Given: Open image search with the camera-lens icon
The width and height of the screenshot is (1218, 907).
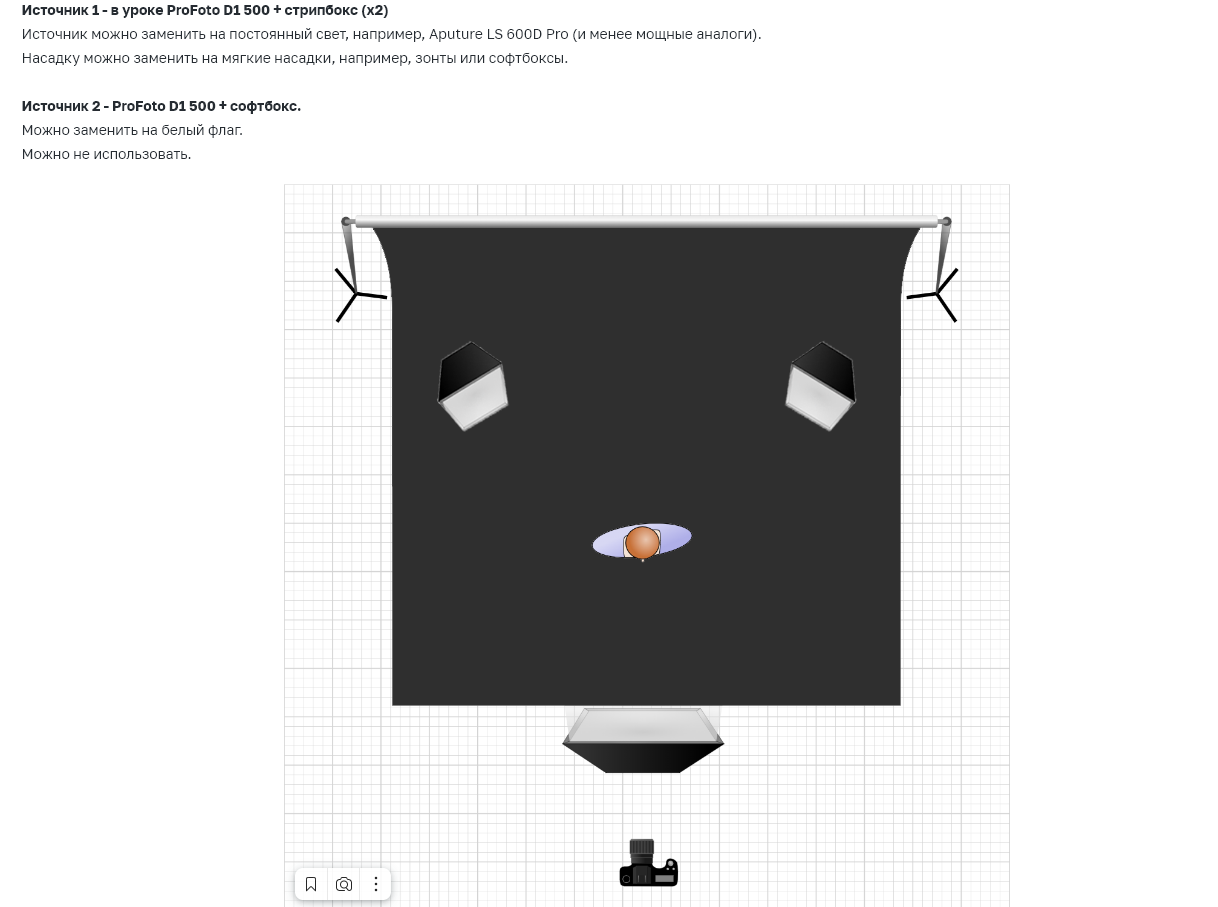Looking at the screenshot, I should [x=344, y=884].
